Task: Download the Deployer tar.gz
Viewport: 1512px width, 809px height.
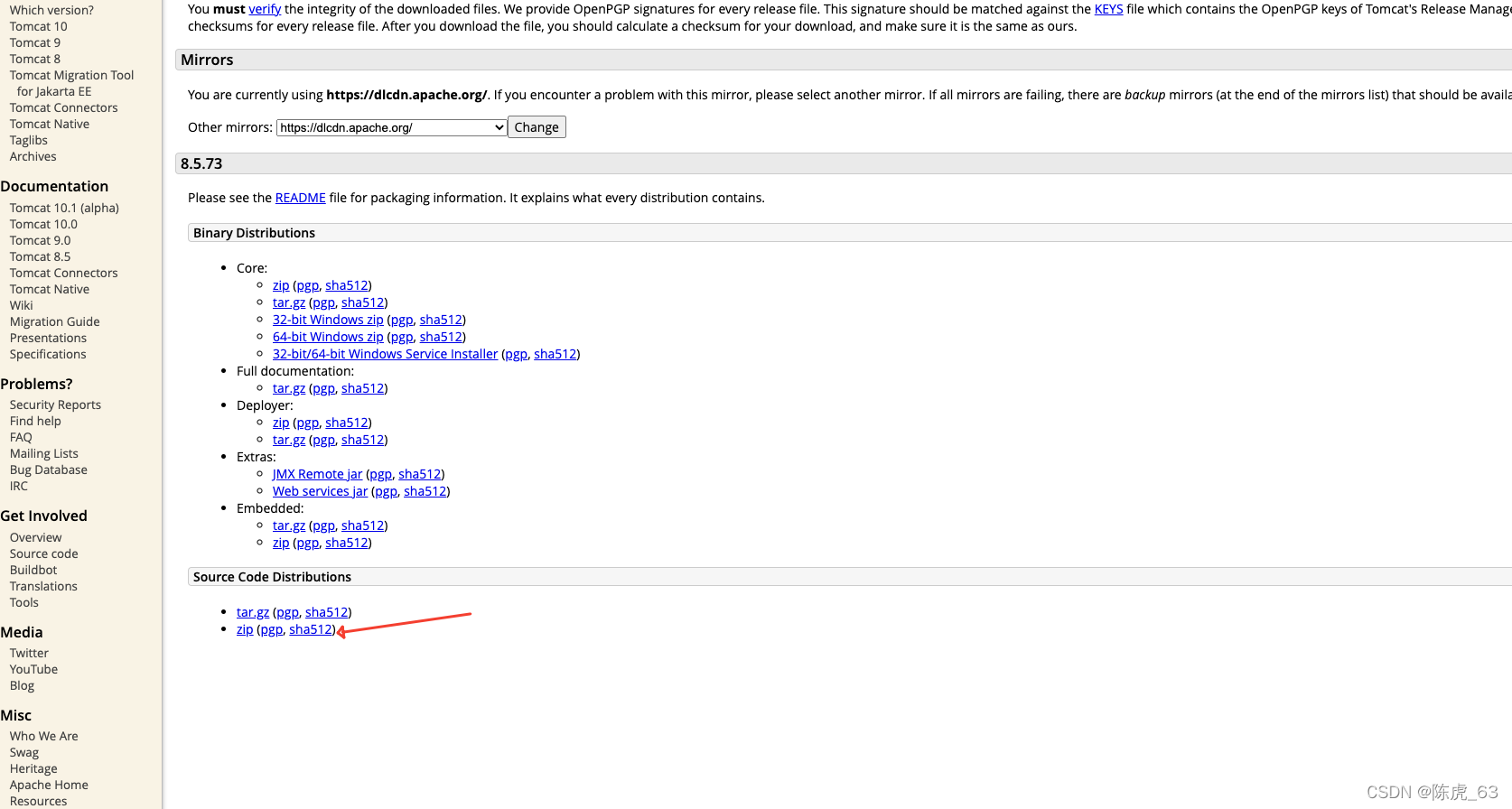Action: point(289,440)
